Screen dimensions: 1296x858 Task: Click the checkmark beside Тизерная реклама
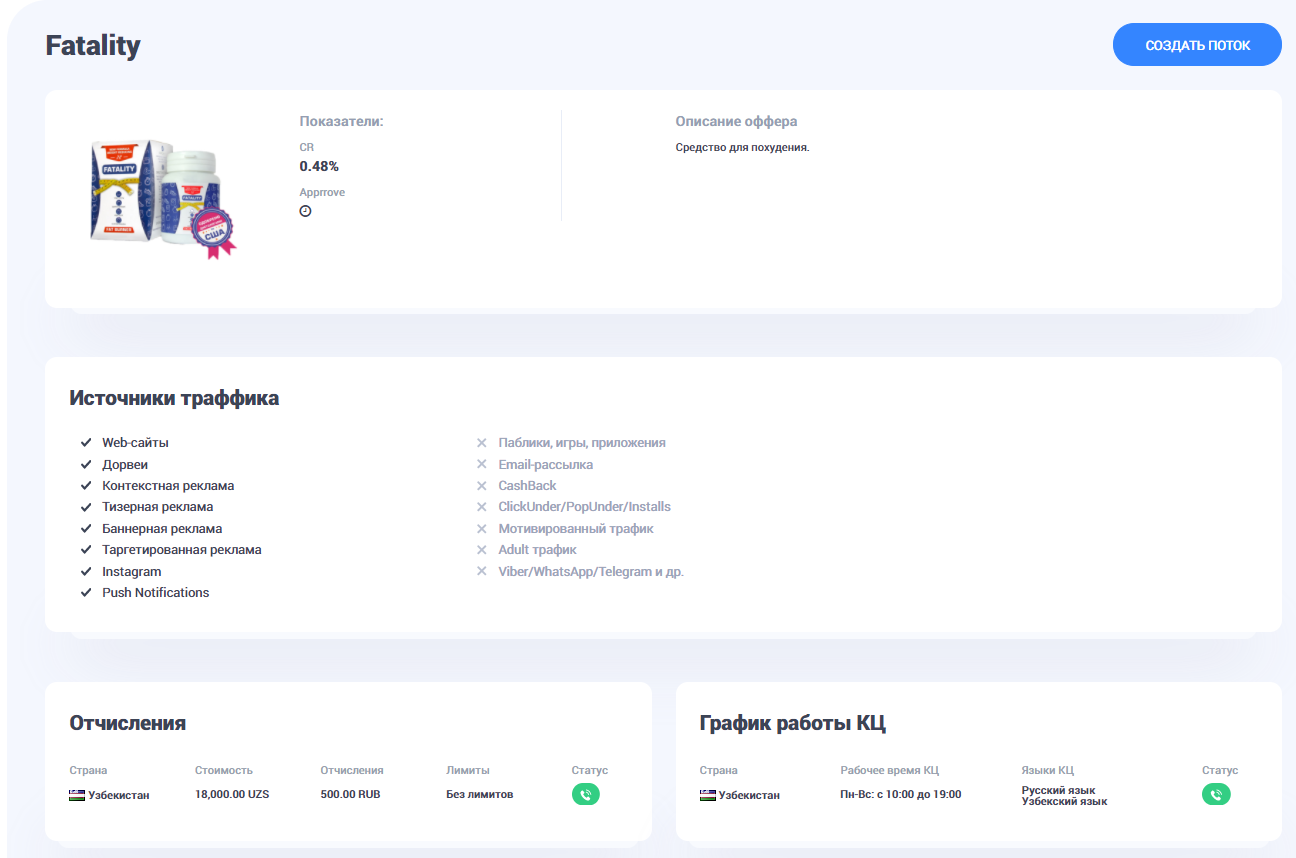pos(86,507)
